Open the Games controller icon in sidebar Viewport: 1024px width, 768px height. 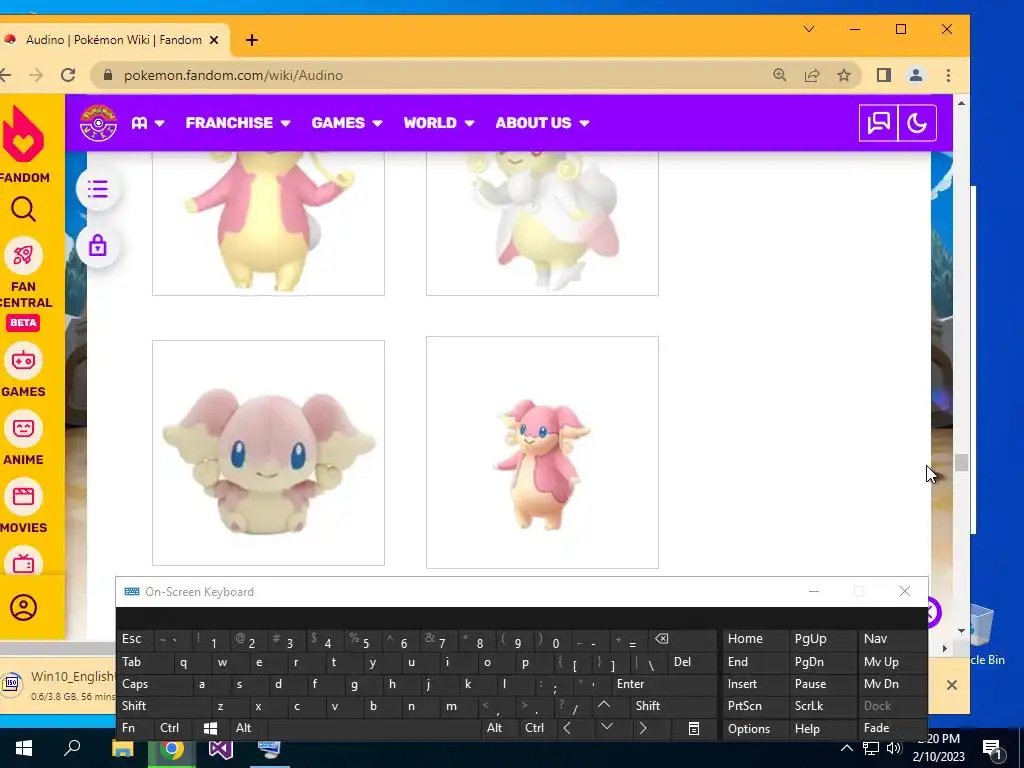(23, 360)
